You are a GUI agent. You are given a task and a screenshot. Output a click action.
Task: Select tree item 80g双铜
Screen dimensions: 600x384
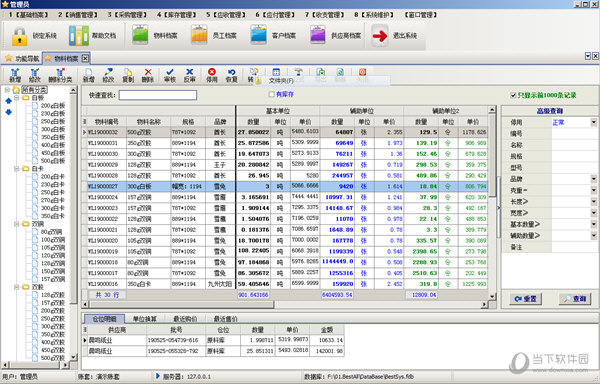click(x=51, y=232)
